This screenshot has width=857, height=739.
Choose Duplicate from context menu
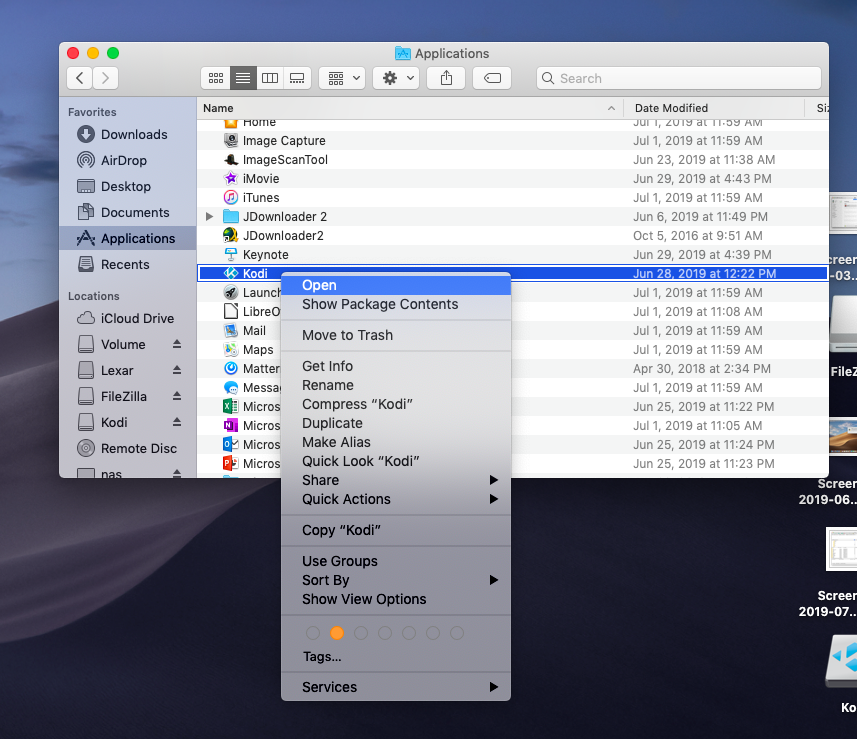point(396,423)
